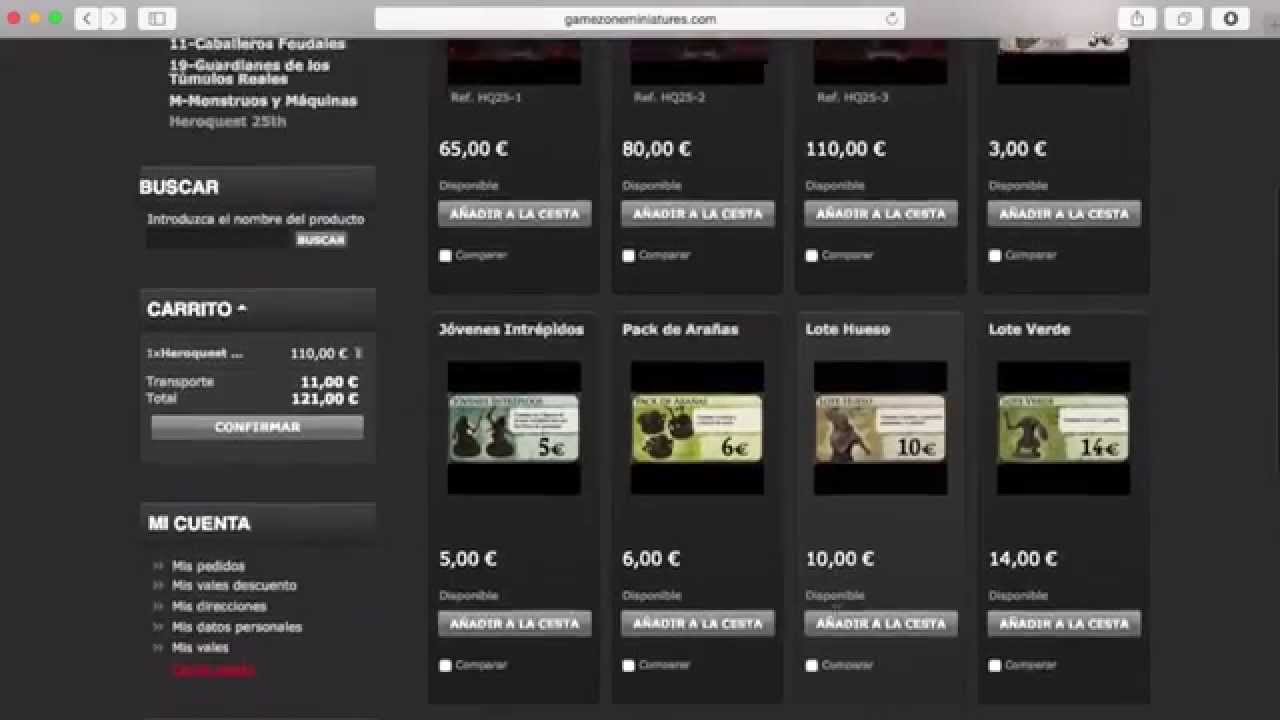Add Jóvenes Intrépidos to the basket
The width and height of the screenshot is (1280, 720).
click(514, 623)
